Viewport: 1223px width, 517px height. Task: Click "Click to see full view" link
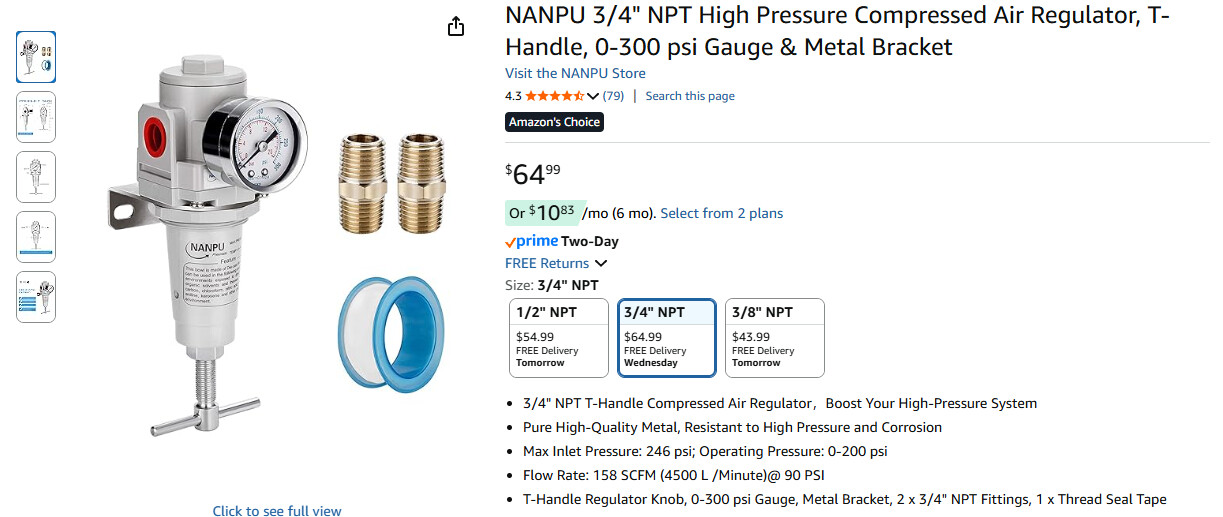click(x=277, y=511)
